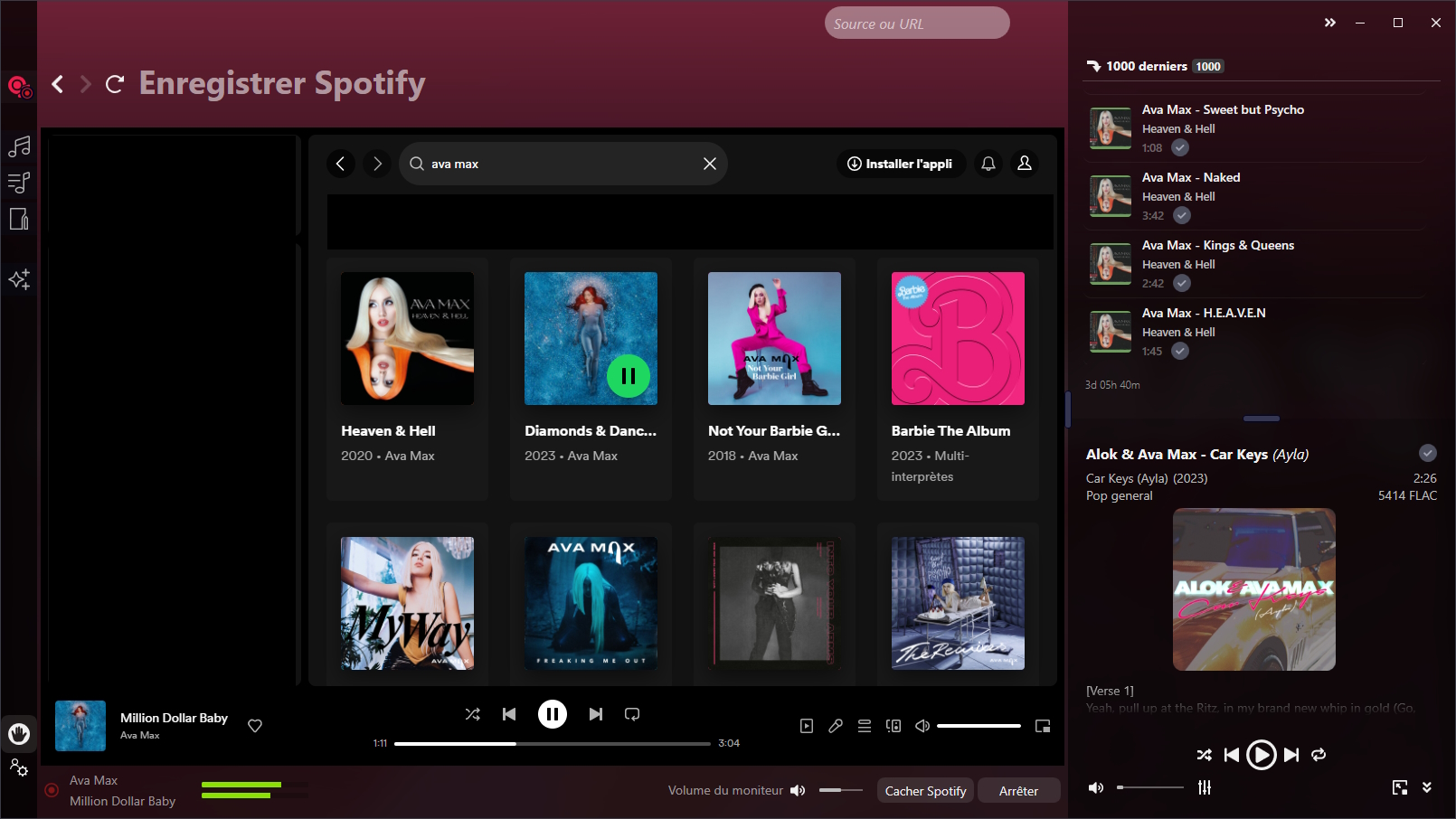Screen dimensions: 1456x819
Task: Open the Spotify user profile menu
Action: click(x=1025, y=164)
